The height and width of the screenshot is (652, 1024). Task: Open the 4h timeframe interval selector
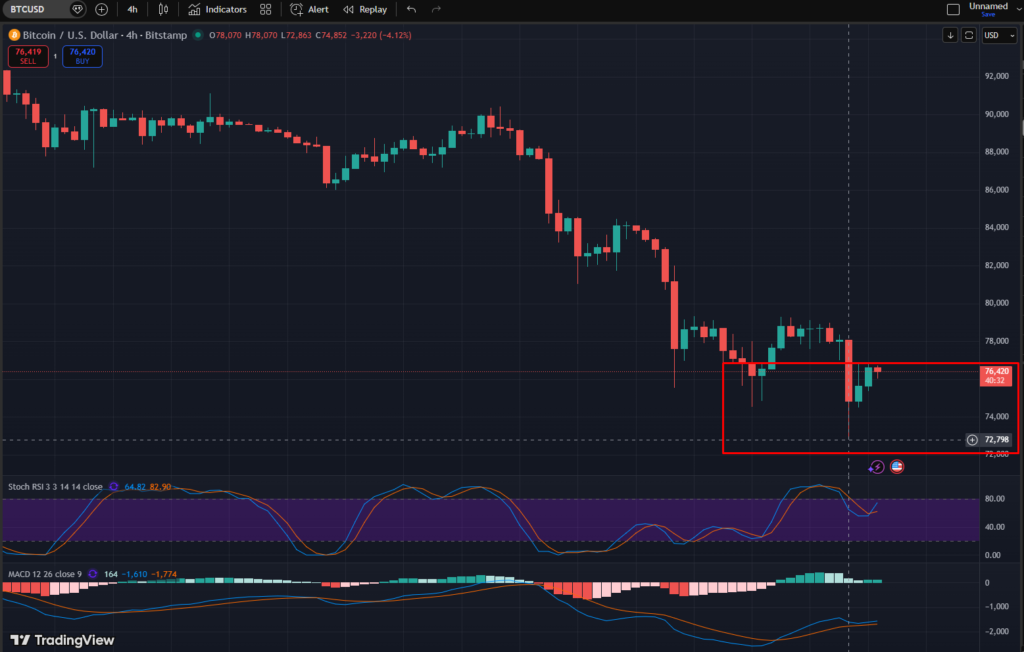(133, 9)
